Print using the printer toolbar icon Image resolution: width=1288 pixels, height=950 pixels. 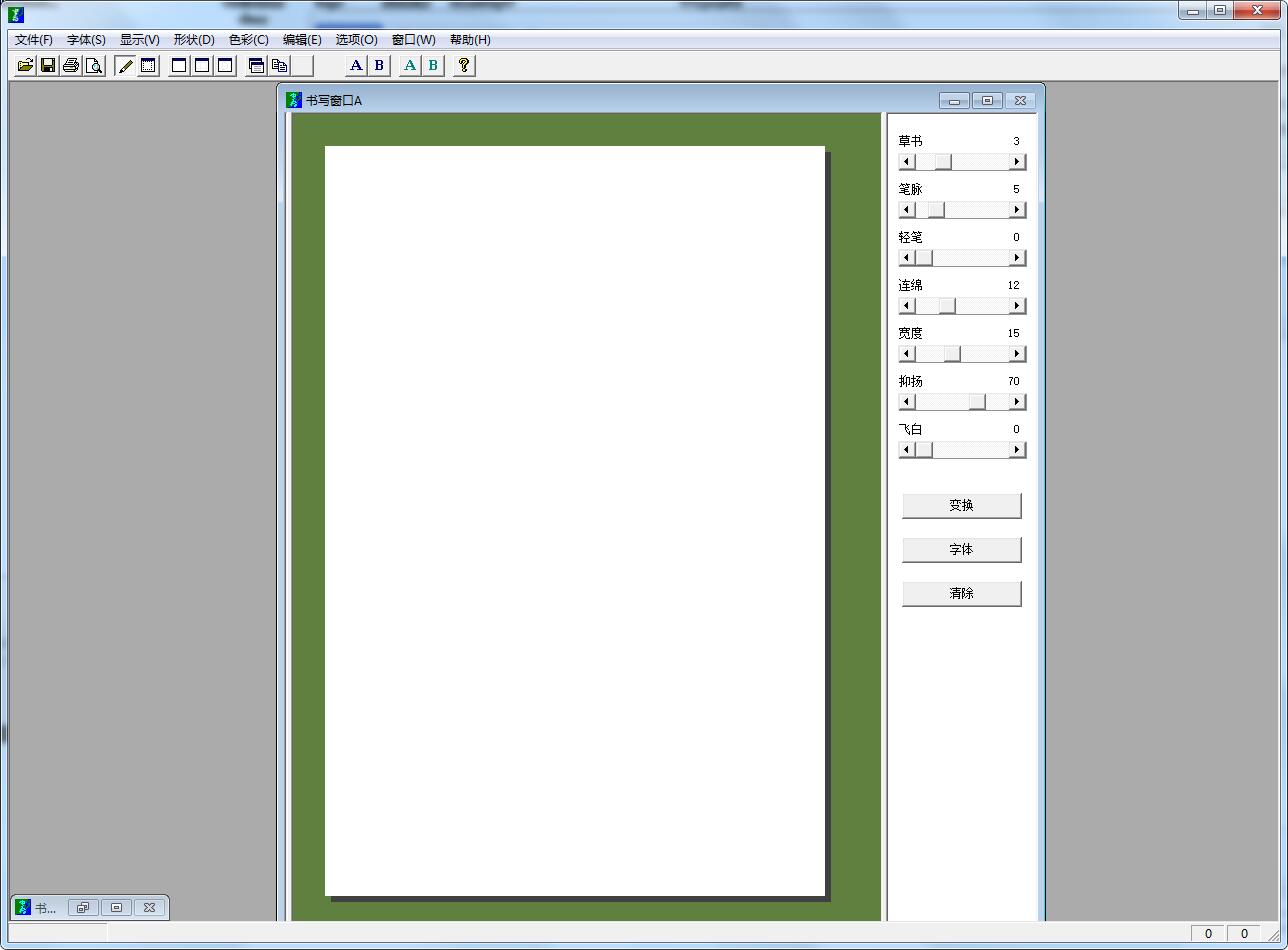tap(71, 66)
